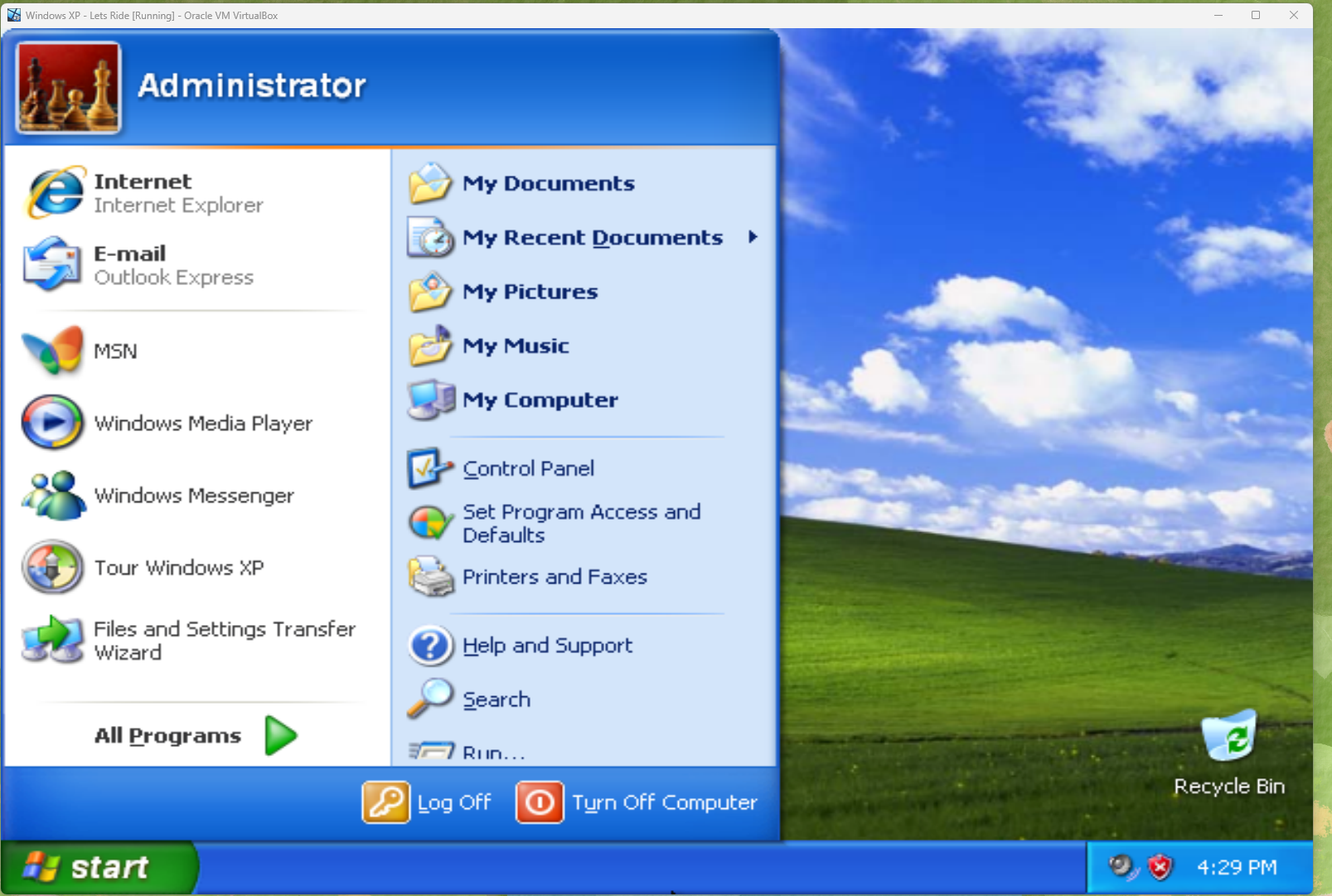Click the Control Panel checkmark icon
This screenshot has width=1332, height=896.
point(430,468)
